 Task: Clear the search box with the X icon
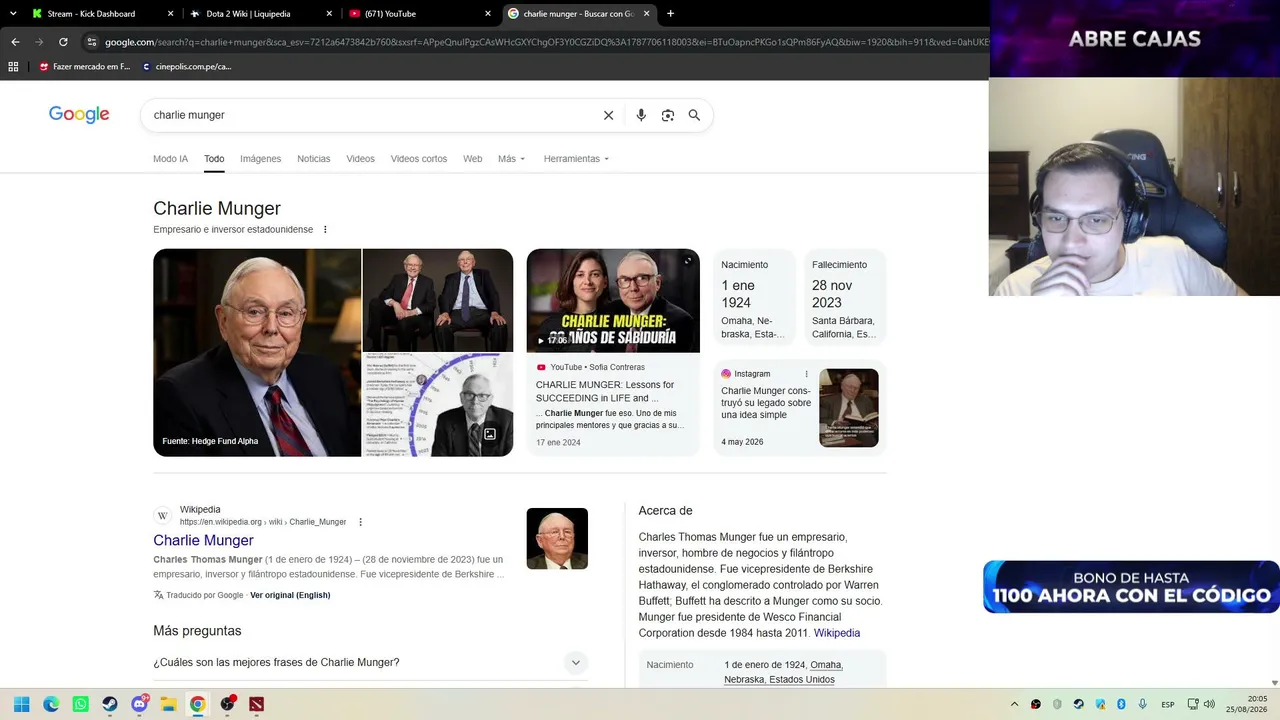point(608,115)
